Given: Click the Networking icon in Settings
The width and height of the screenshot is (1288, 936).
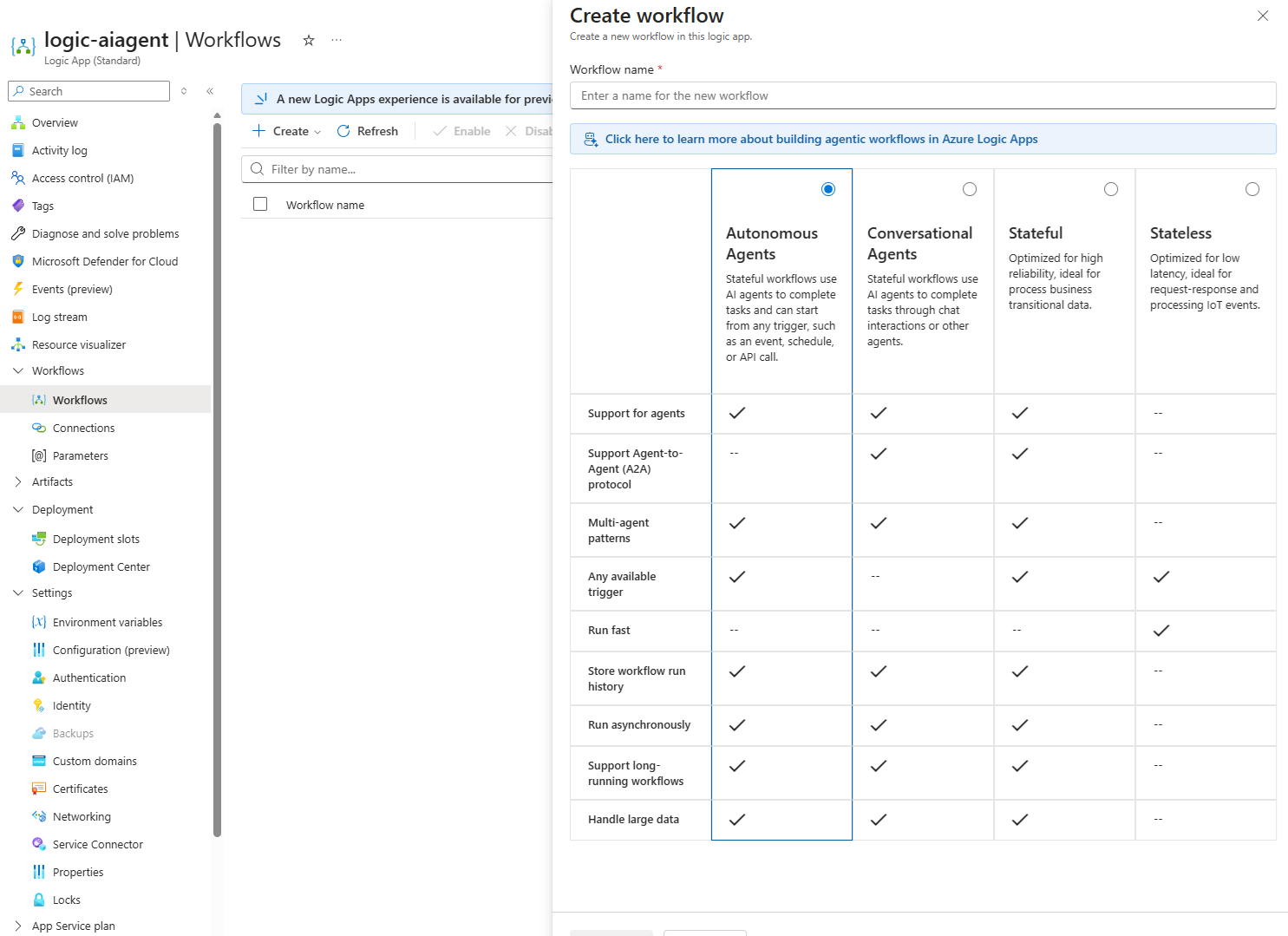Looking at the screenshot, I should (39, 817).
